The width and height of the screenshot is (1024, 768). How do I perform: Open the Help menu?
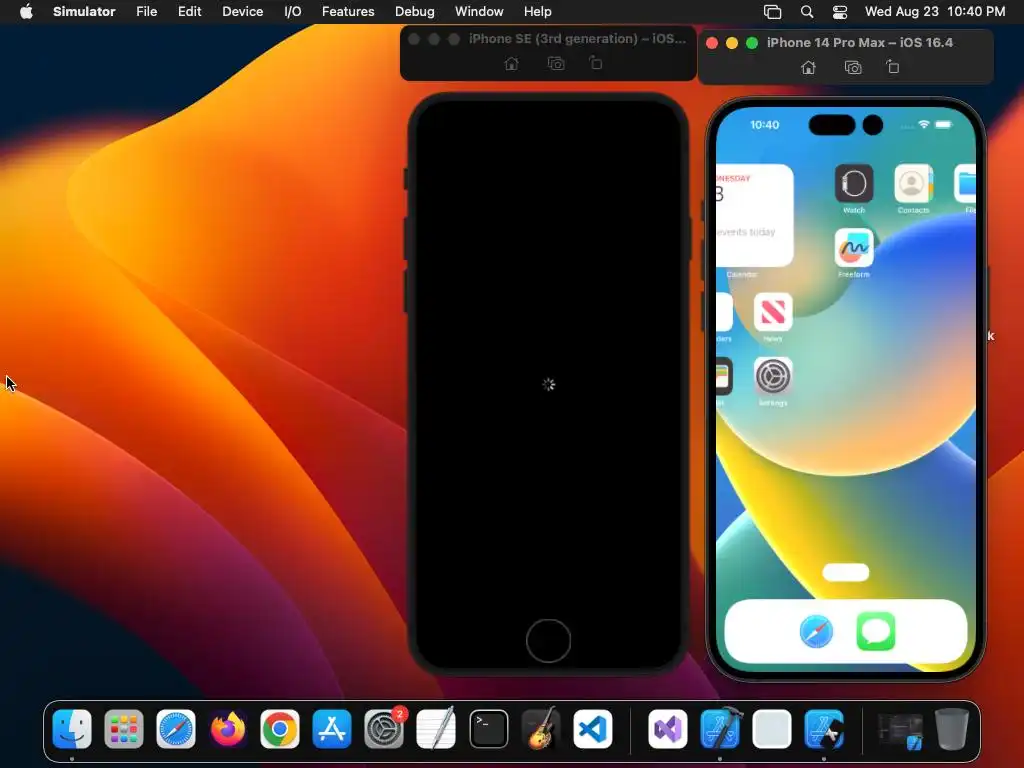[x=537, y=12]
